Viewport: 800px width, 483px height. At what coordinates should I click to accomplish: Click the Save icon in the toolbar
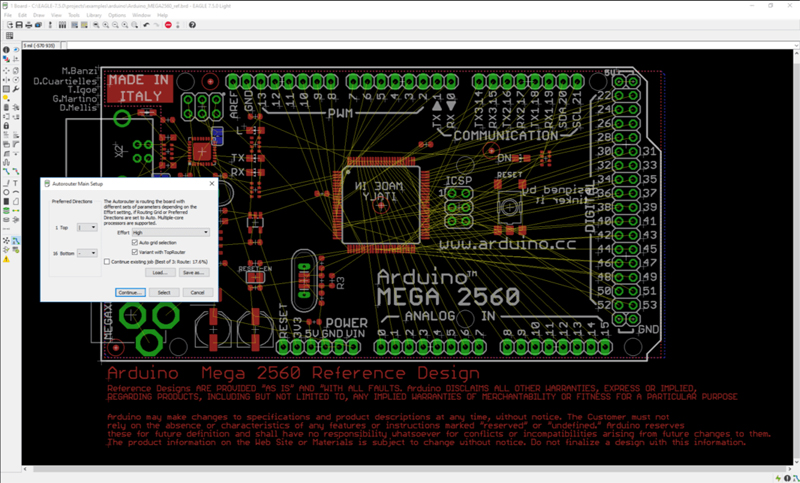[x=19, y=25]
